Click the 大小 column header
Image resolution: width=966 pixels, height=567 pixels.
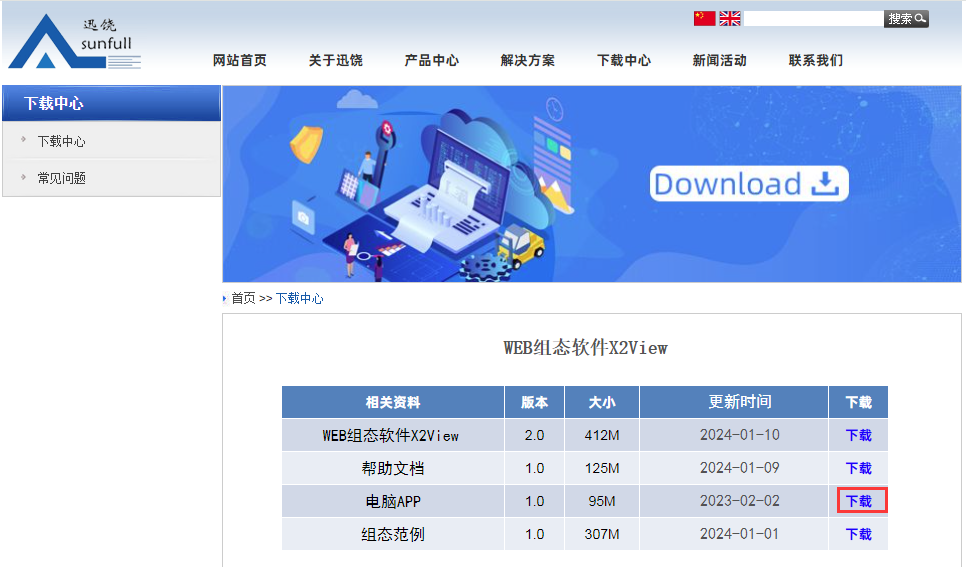point(602,402)
